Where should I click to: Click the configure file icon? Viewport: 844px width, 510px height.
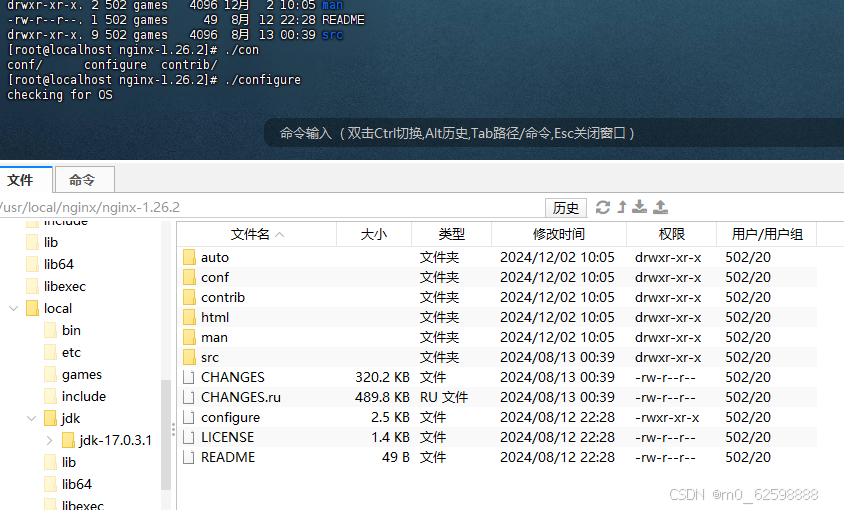(188, 417)
